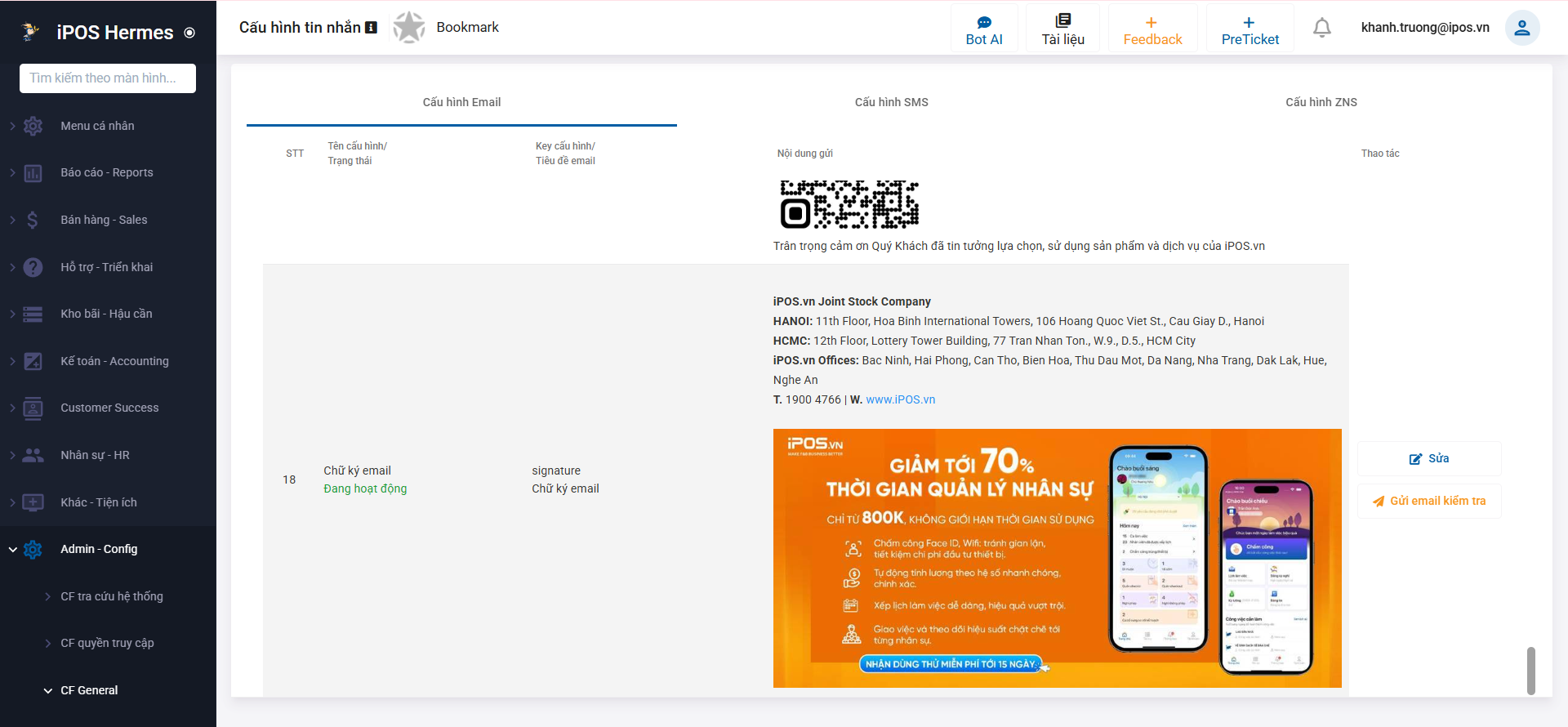Click the Bookmark star icon
The height and width of the screenshot is (727, 1568).
(x=409, y=27)
